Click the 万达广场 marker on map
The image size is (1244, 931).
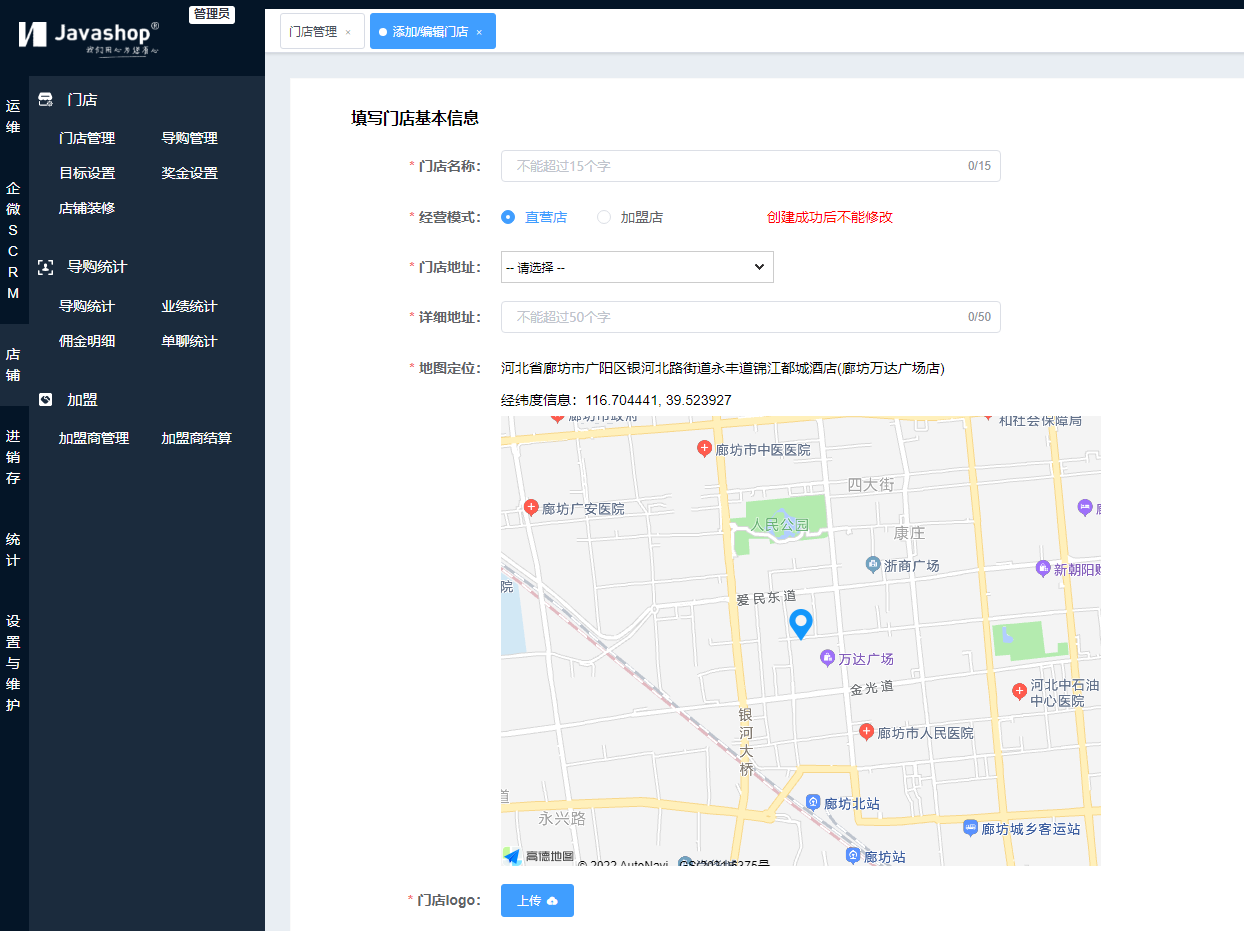827,658
